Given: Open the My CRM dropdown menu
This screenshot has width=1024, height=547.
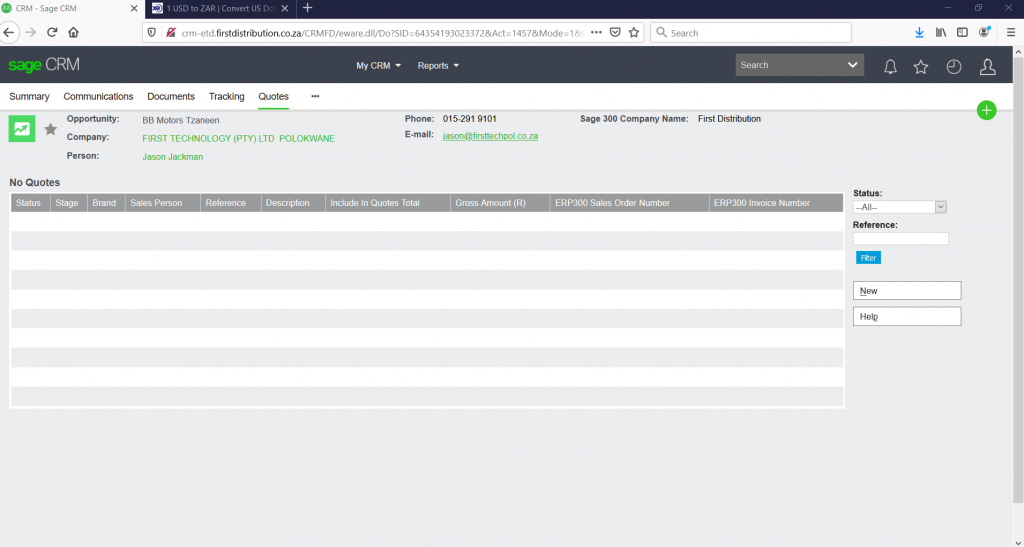Looking at the screenshot, I should coord(378,66).
